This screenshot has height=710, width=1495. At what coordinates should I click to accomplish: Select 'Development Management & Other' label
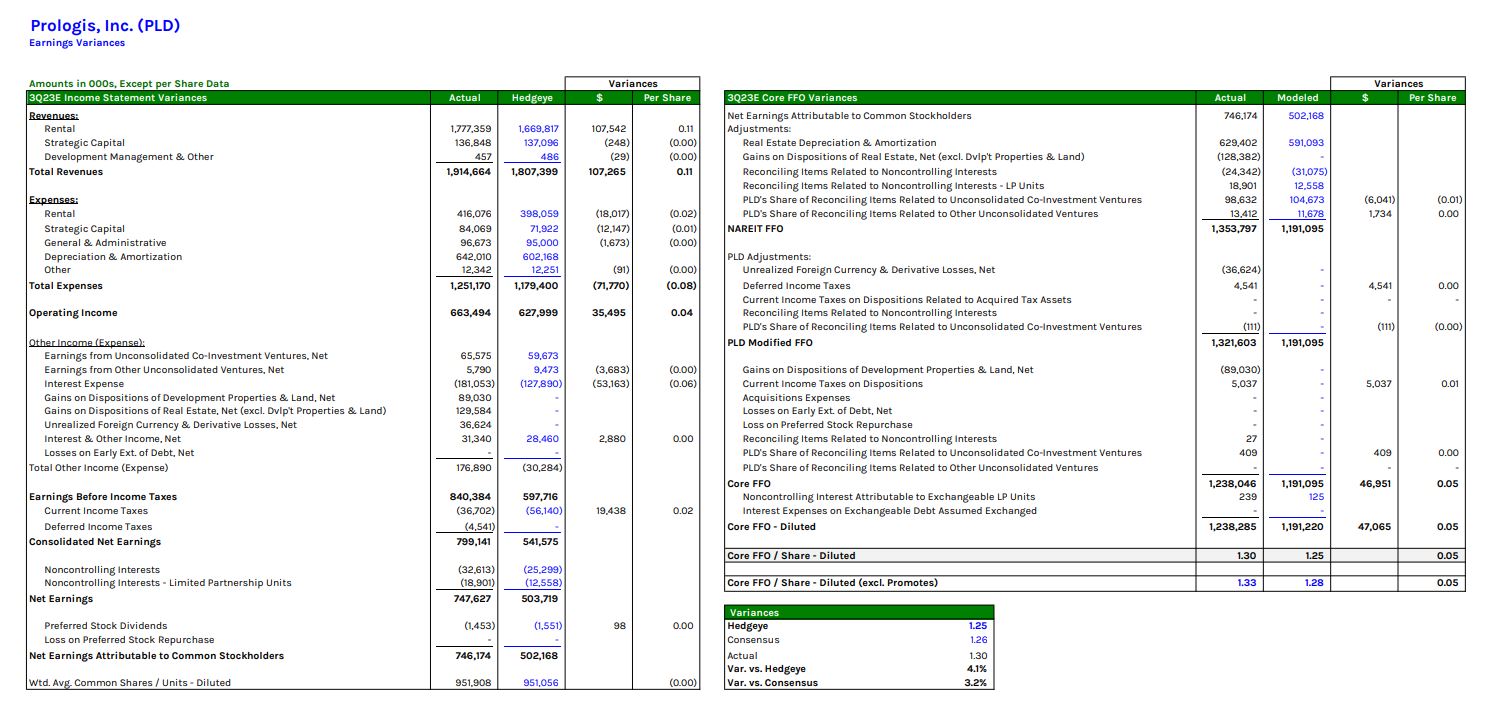click(x=129, y=157)
